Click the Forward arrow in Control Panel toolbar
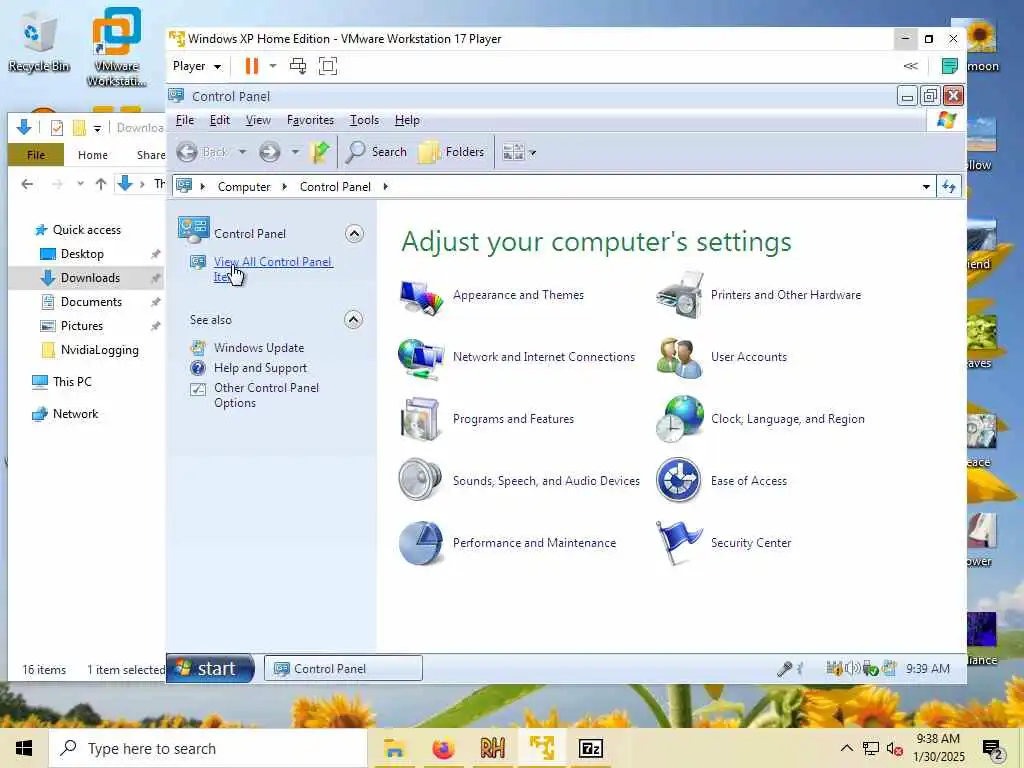1024x768 pixels. (269, 152)
